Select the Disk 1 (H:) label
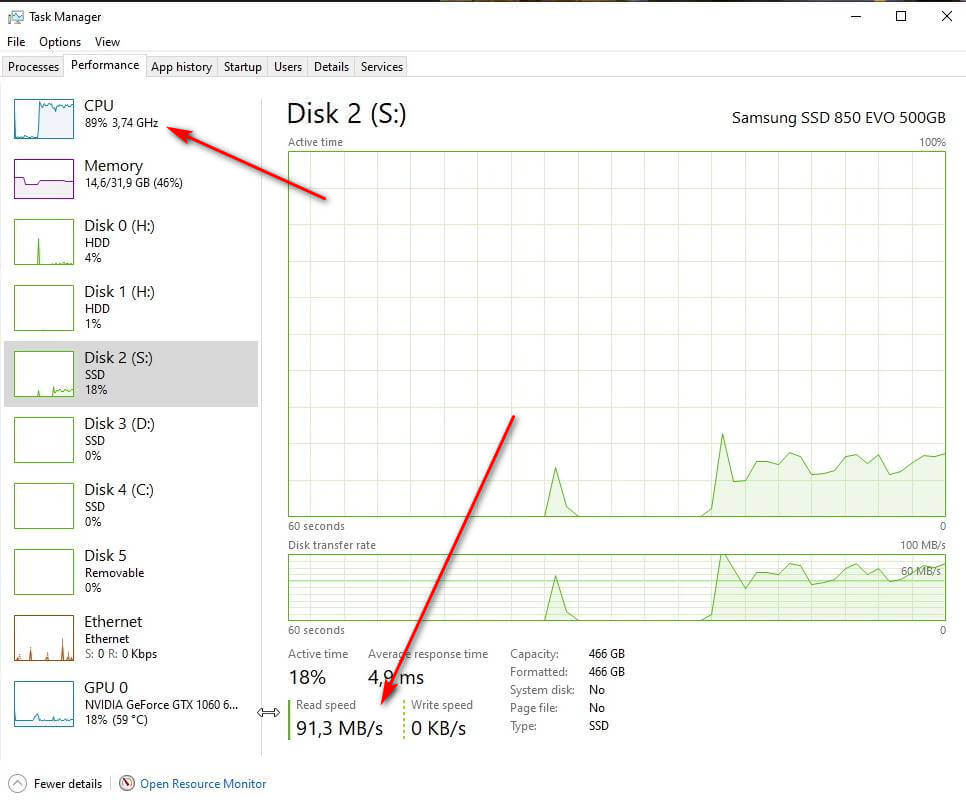The width and height of the screenshot is (966, 808). 120,291
